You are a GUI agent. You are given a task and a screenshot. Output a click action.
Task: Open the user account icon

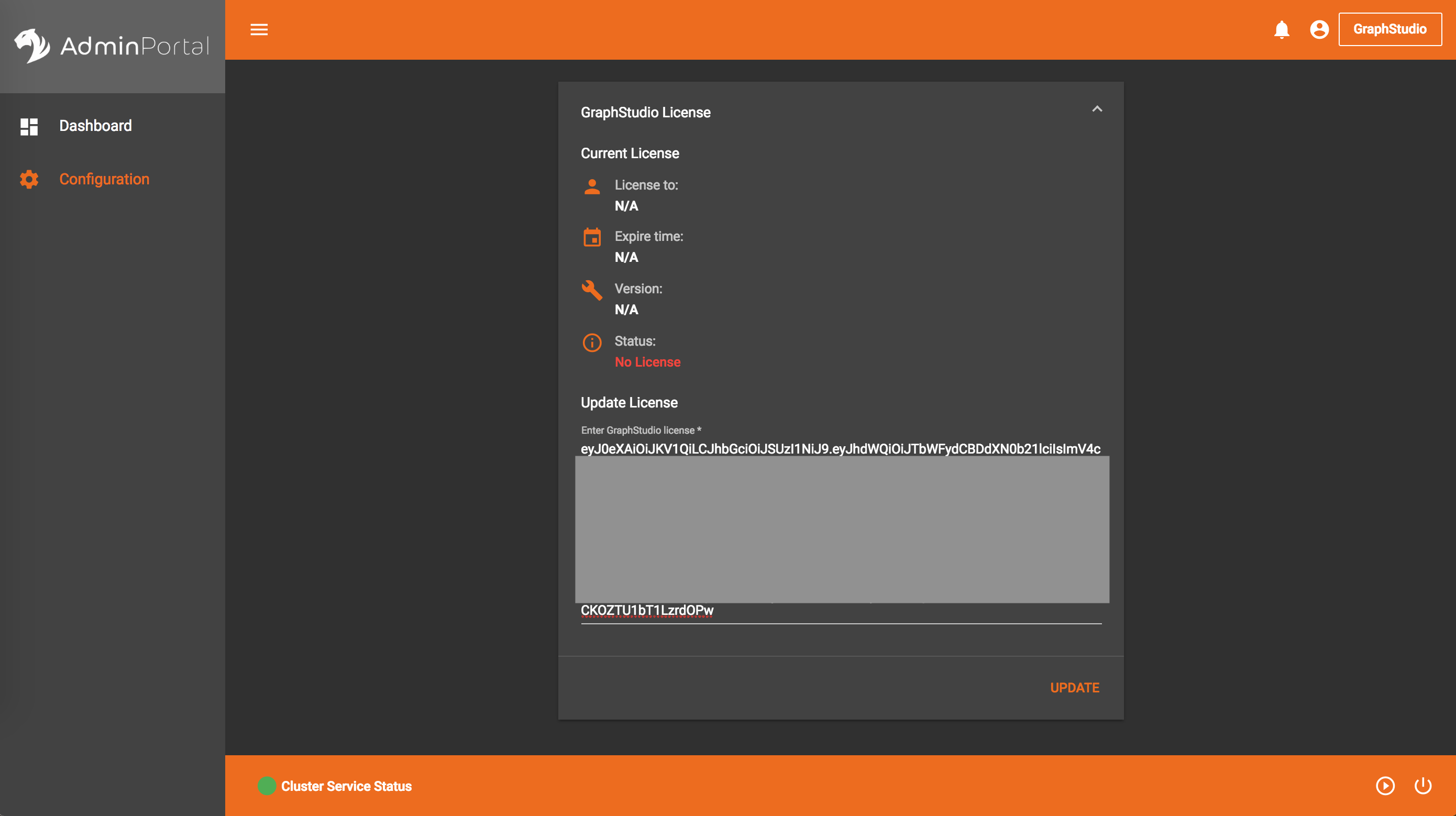pos(1319,29)
